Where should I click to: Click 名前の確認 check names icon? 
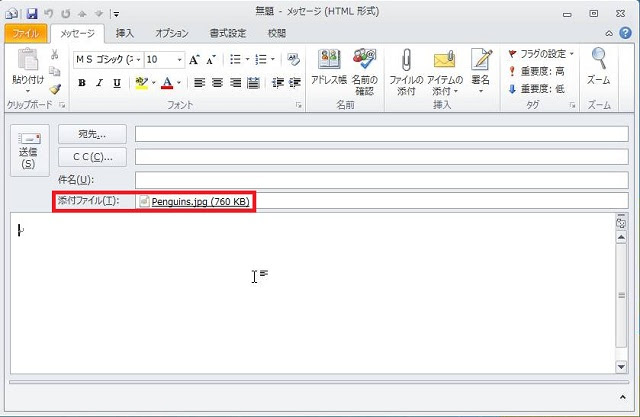(364, 72)
